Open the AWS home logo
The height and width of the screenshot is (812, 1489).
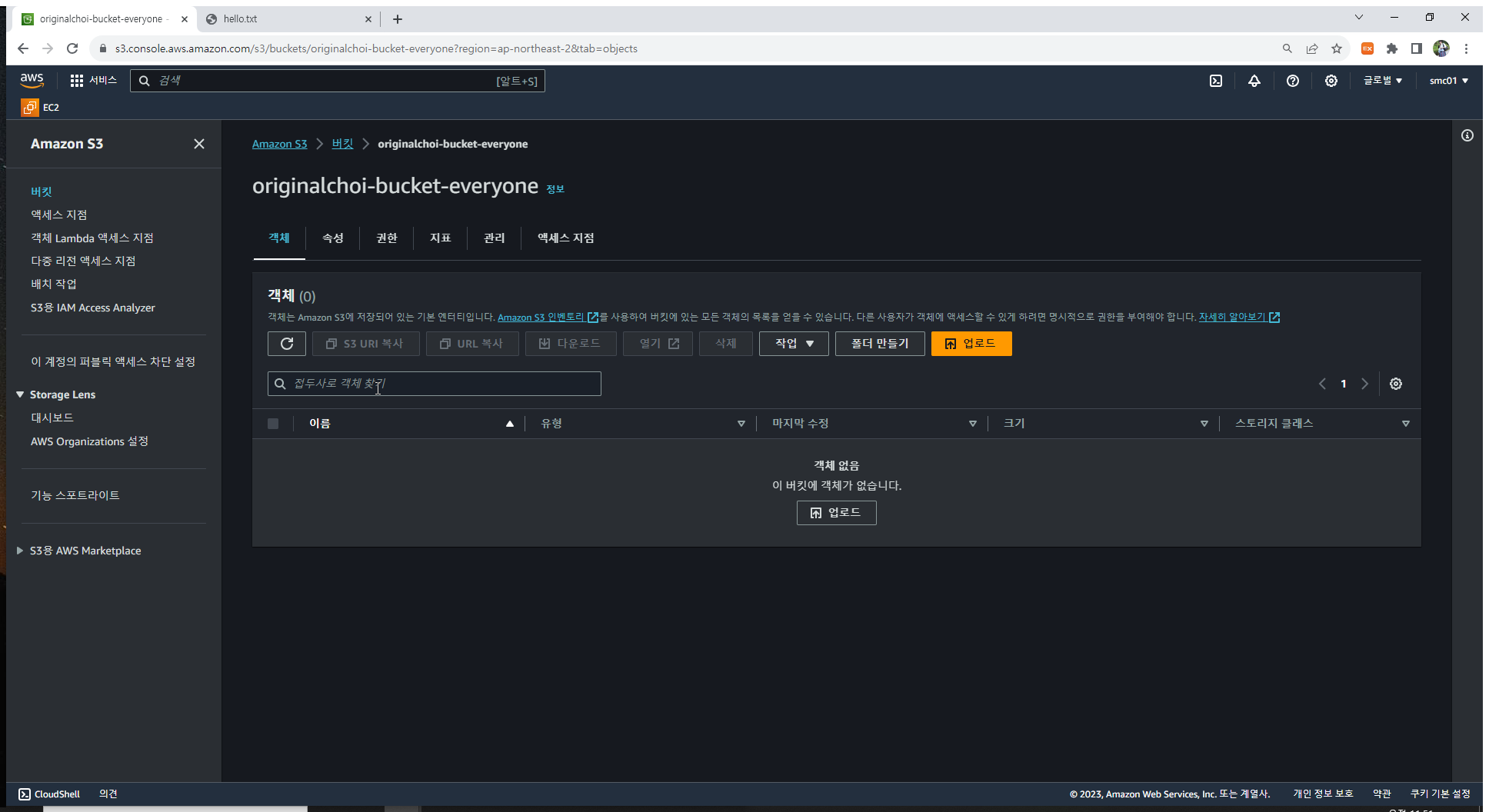[32, 80]
